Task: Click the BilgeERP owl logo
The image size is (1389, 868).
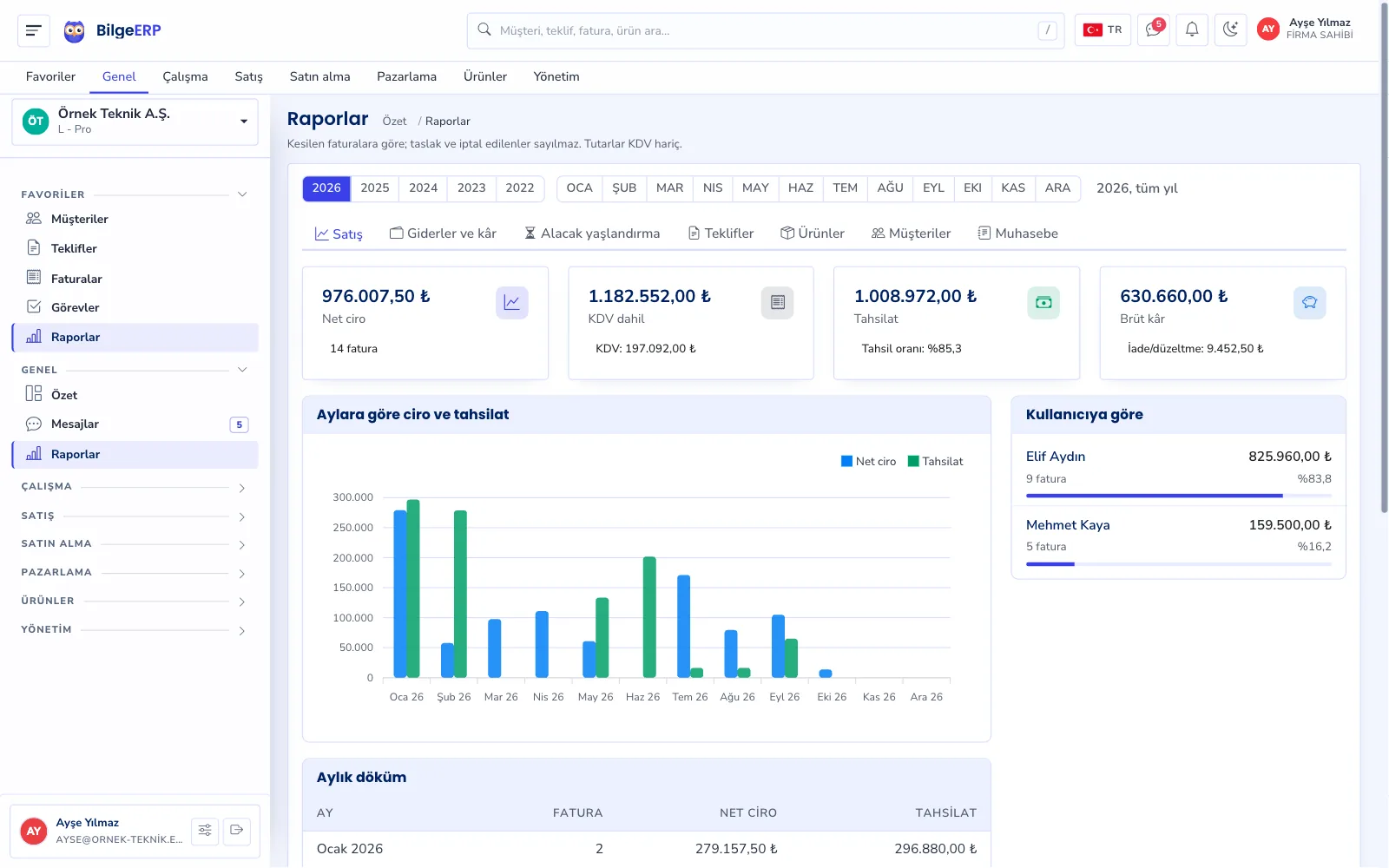Action: point(75,31)
